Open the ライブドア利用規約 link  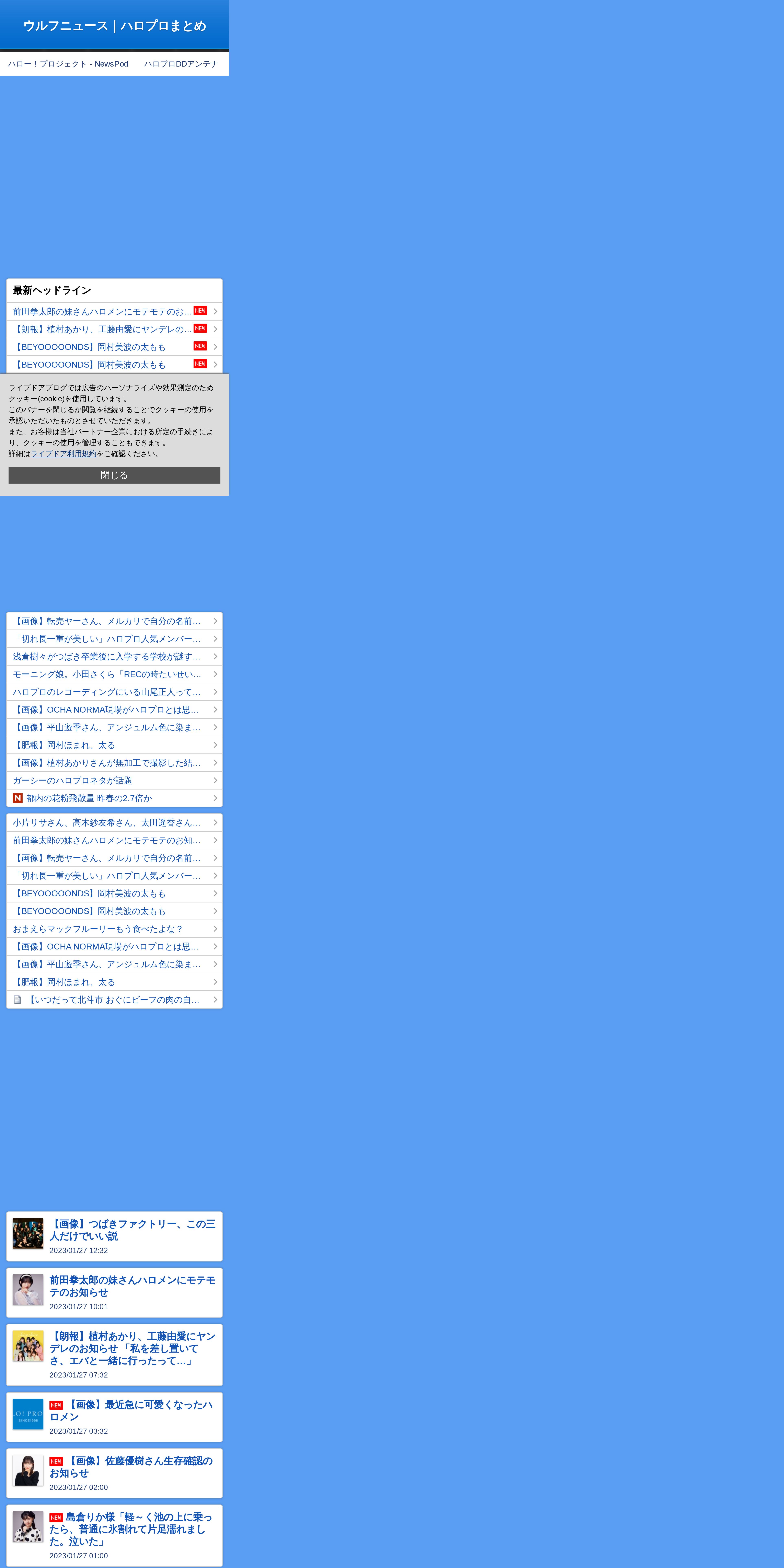tap(63, 453)
